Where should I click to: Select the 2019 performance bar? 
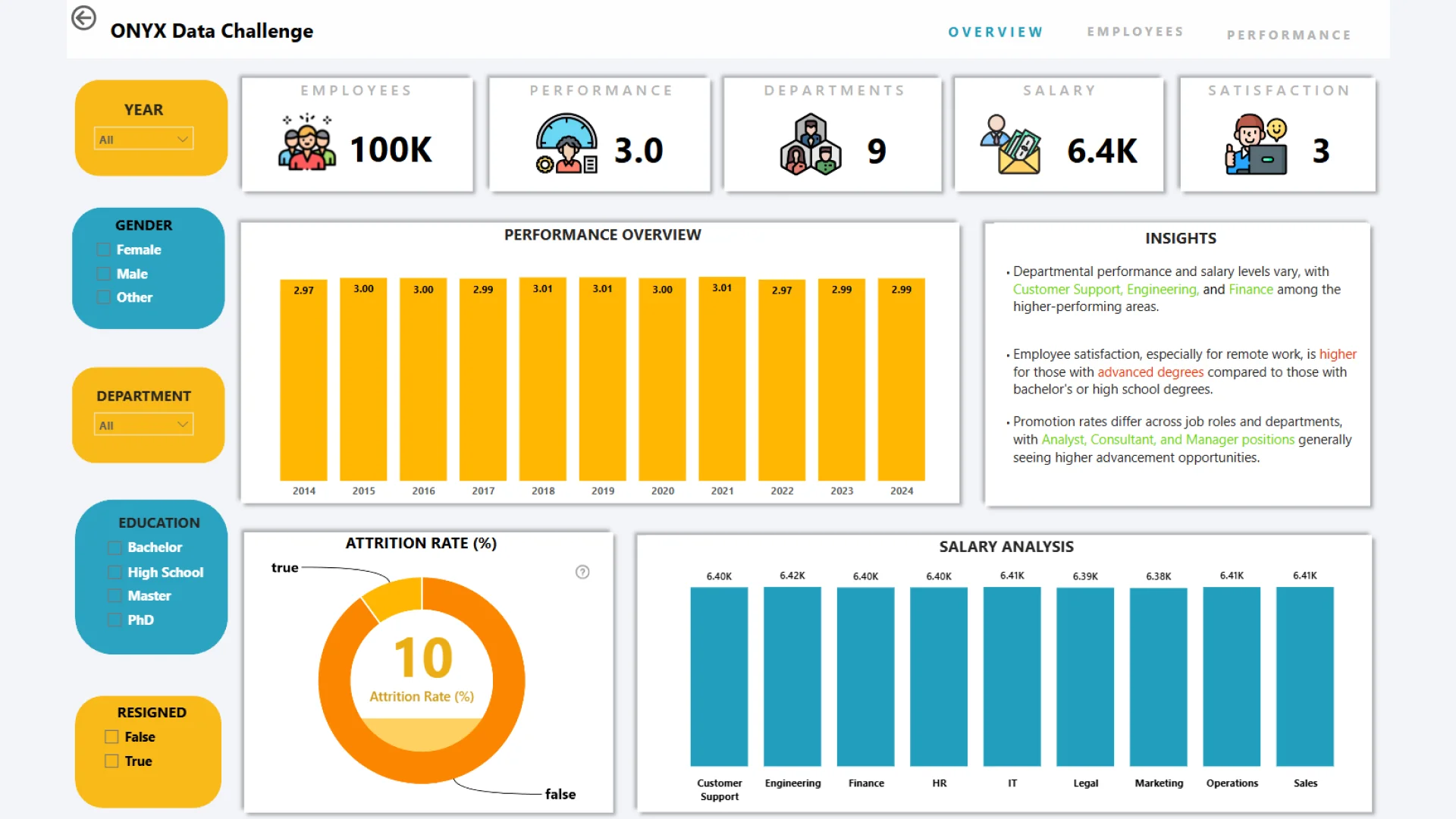coord(603,379)
